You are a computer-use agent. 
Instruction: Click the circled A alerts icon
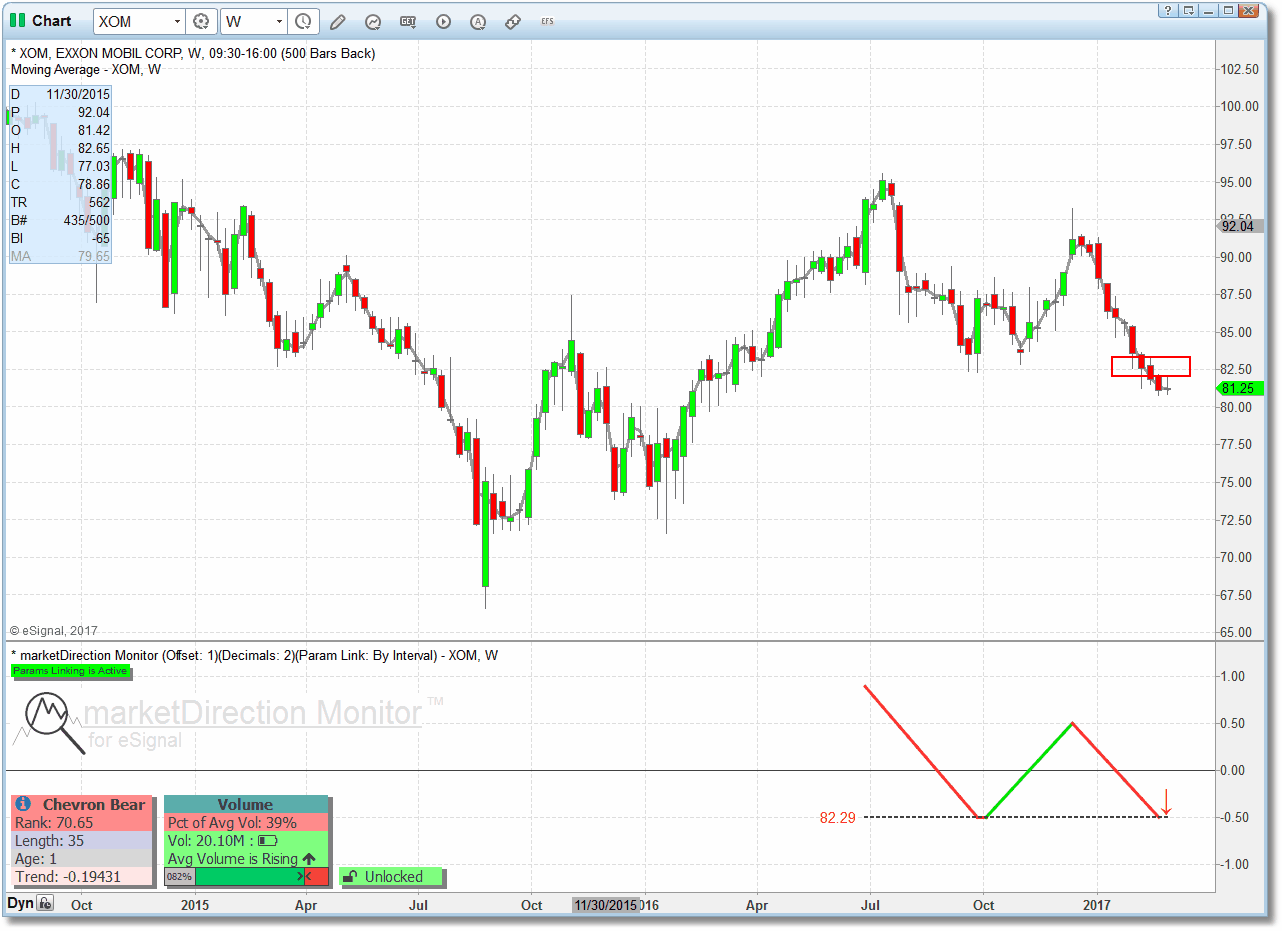click(x=478, y=21)
